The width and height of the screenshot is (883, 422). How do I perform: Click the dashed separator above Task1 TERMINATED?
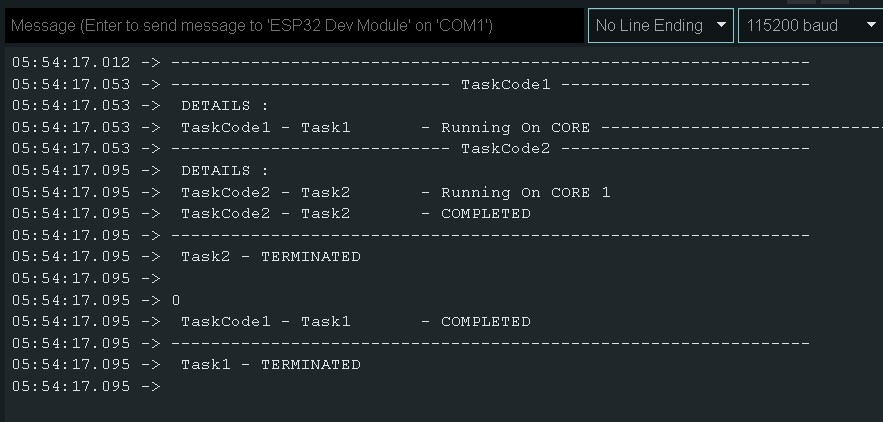coord(490,344)
